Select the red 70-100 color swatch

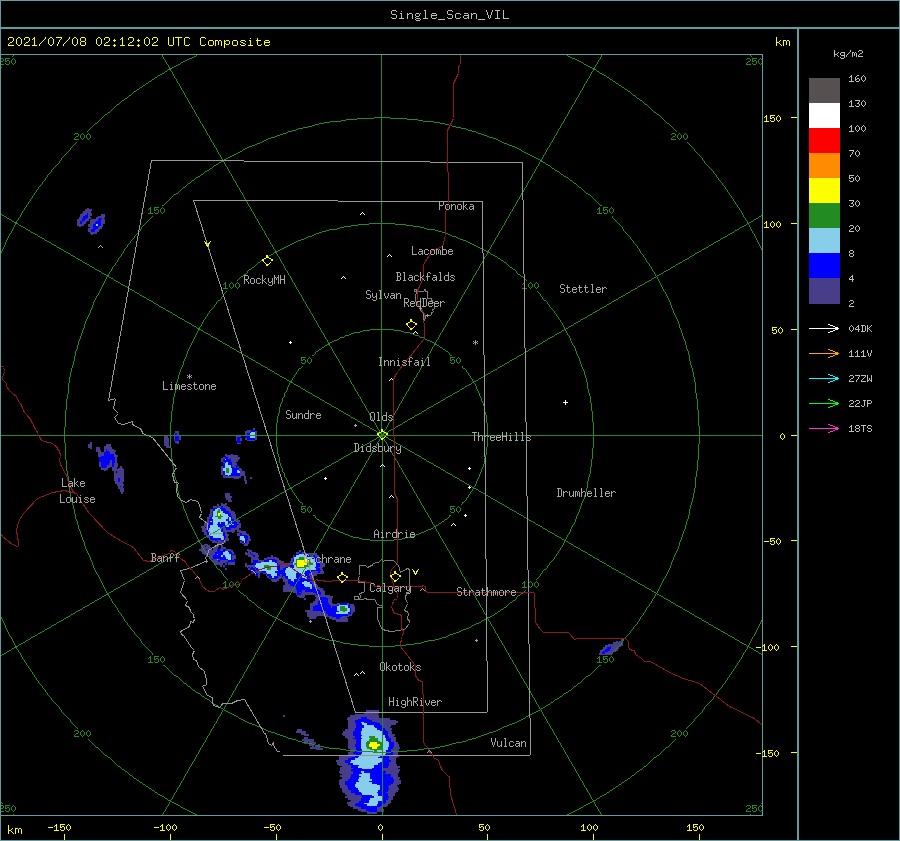coord(824,141)
